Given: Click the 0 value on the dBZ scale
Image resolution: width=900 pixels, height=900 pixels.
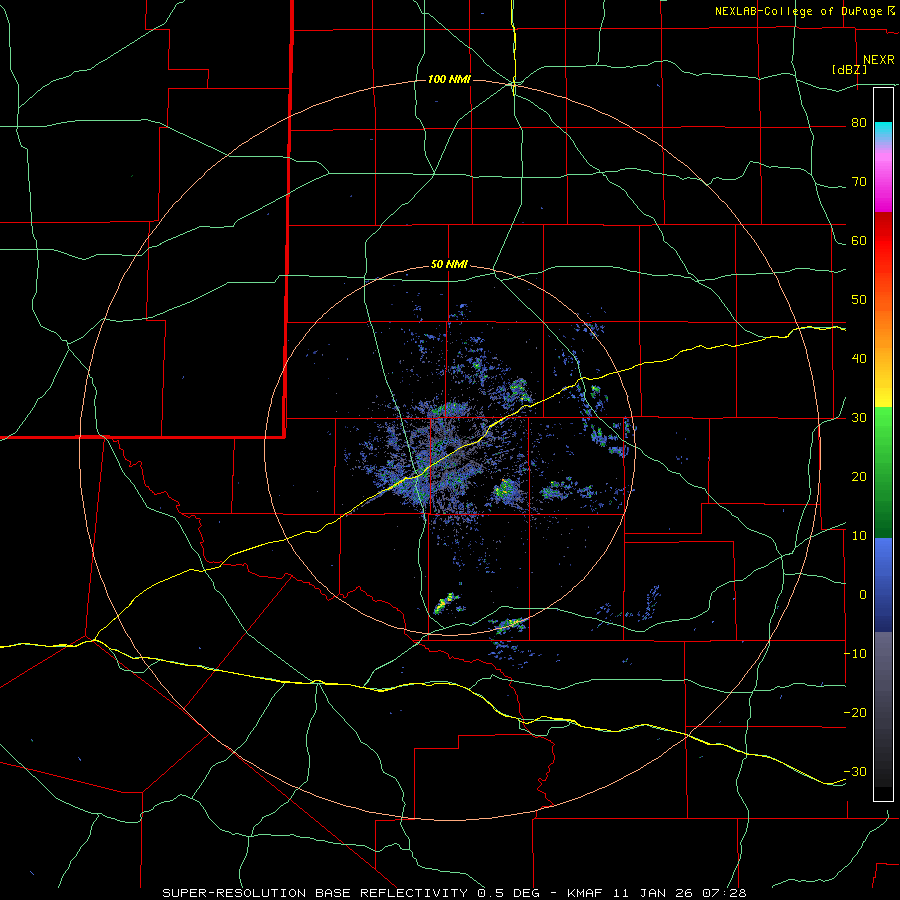Looking at the screenshot, I should [863, 595].
